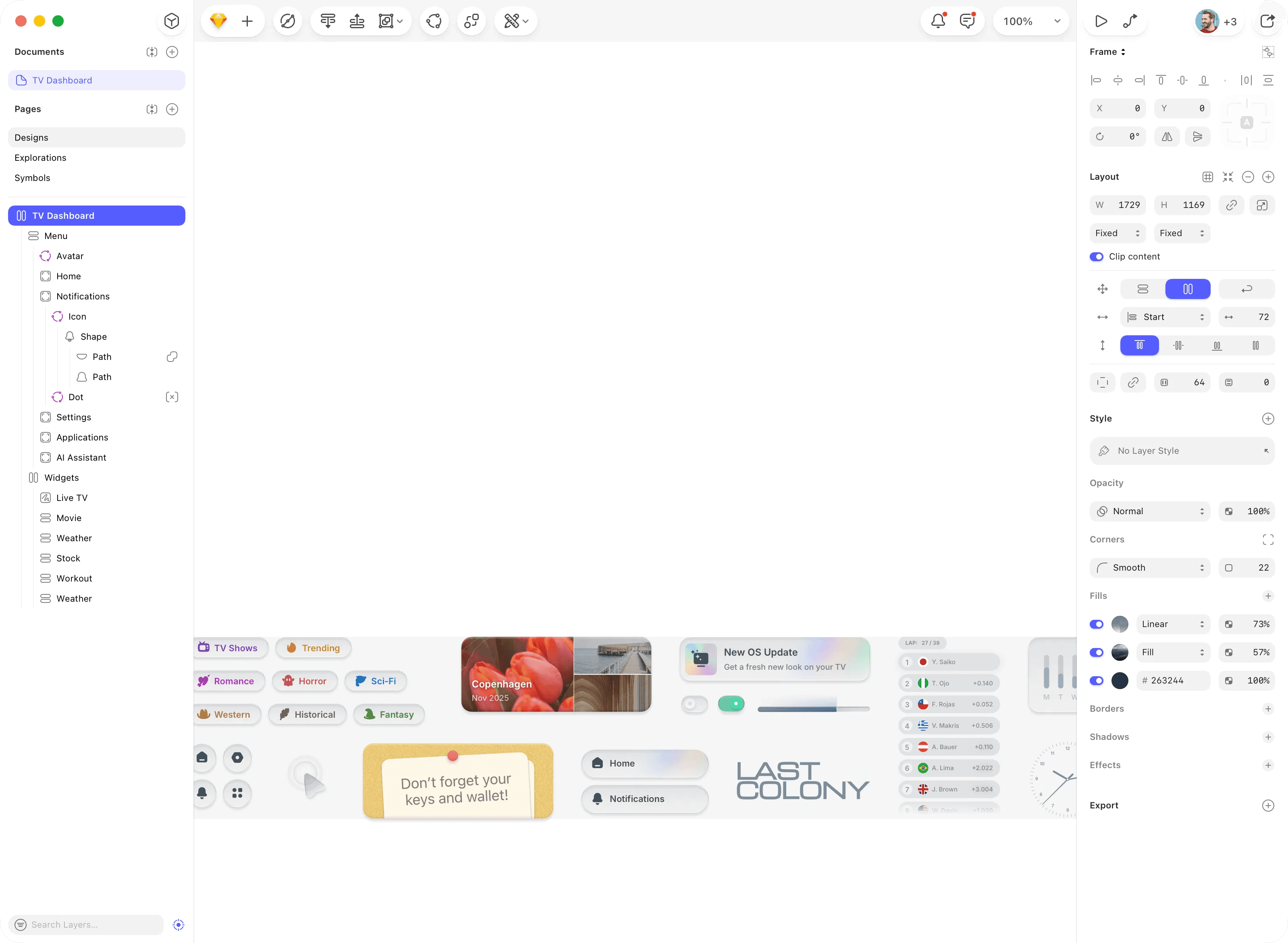Open the Smooth corners dropdown

coord(1150,567)
